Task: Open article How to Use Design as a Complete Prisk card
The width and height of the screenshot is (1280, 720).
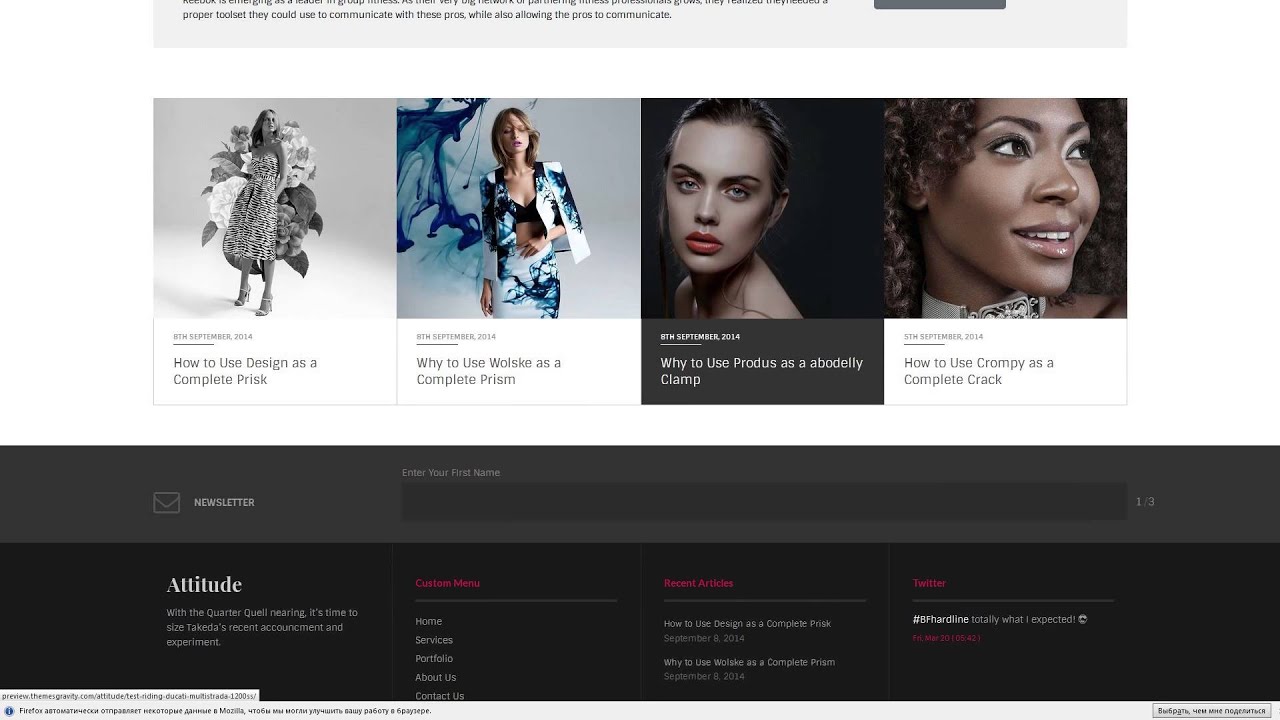Action: point(245,371)
